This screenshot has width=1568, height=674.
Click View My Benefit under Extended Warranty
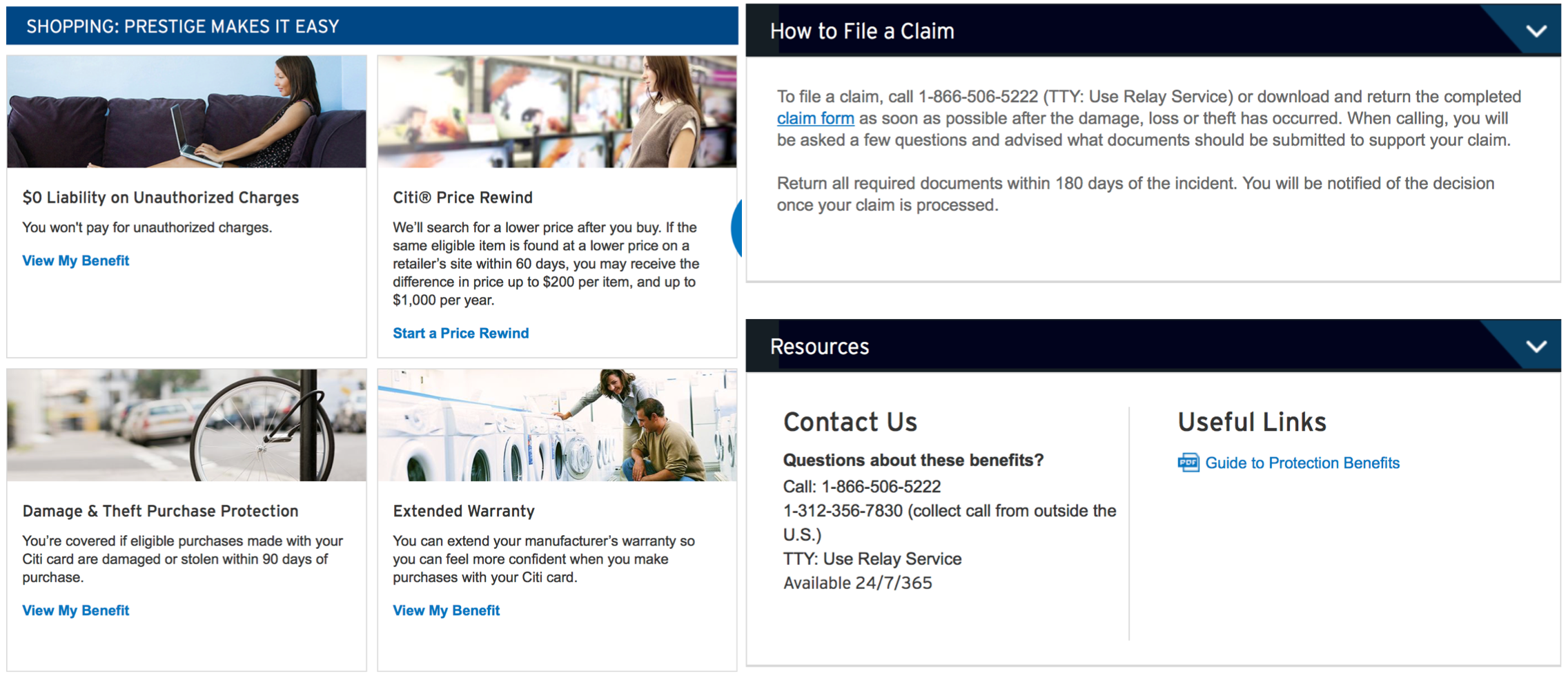pyautogui.click(x=447, y=610)
